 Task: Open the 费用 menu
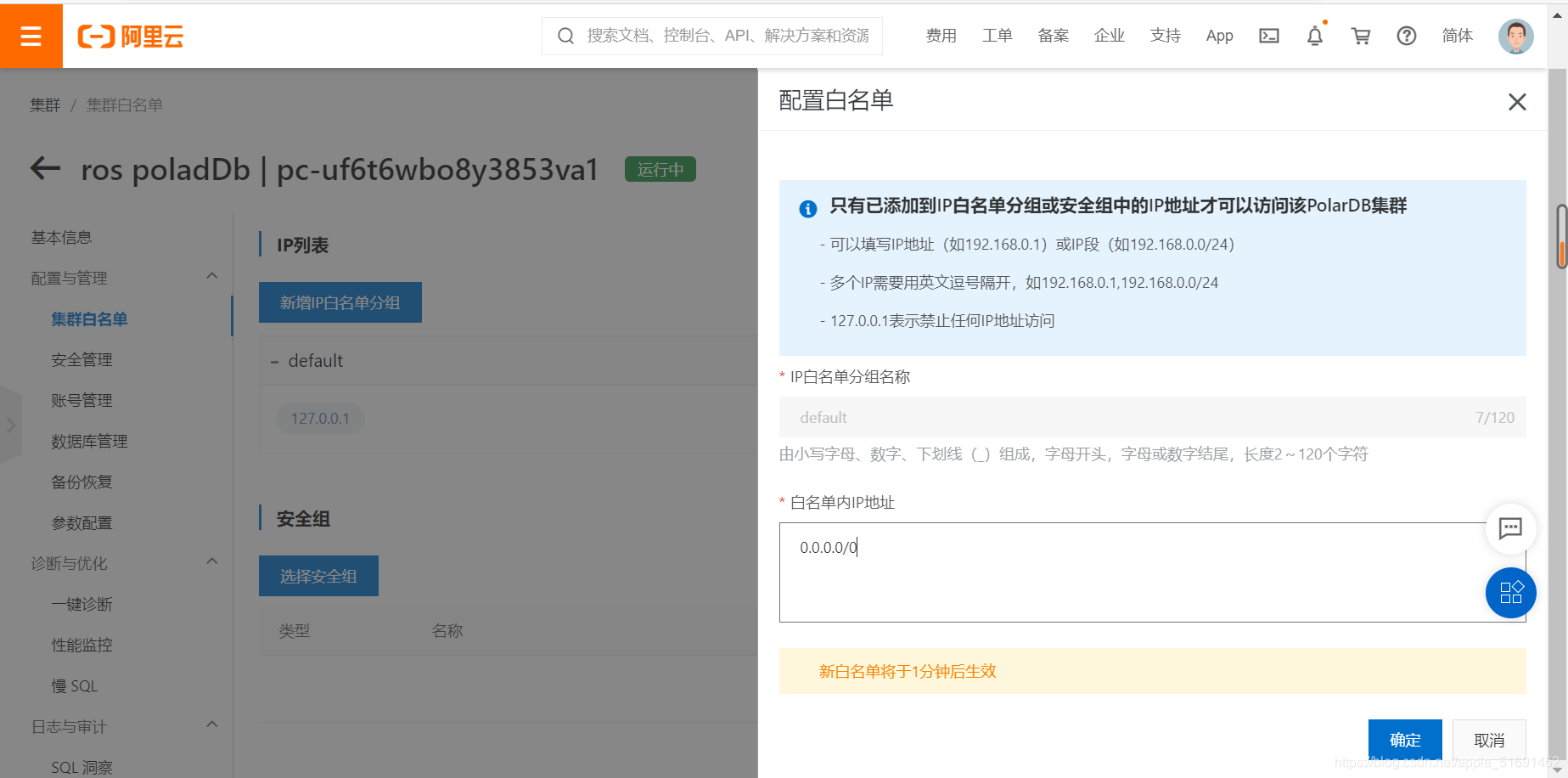click(941, 36)
